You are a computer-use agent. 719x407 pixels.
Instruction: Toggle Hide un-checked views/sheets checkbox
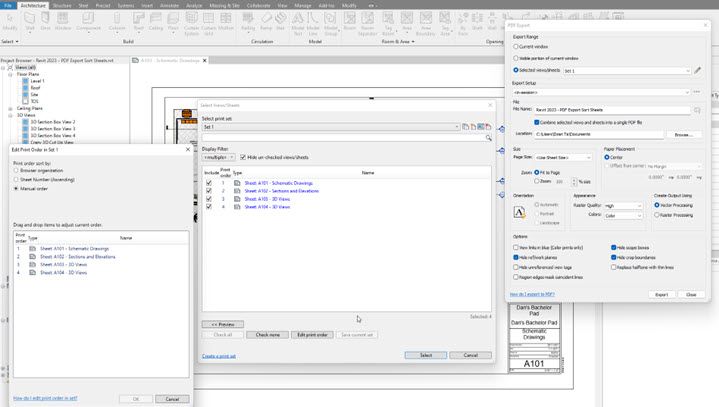coord(243,157)
